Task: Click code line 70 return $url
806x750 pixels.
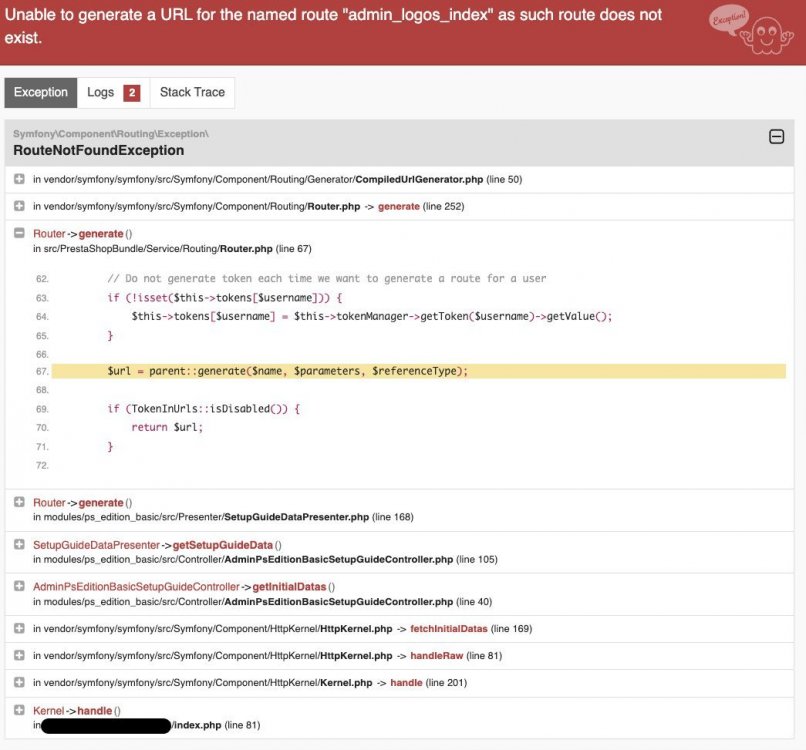Action: [x=167, y=427]
